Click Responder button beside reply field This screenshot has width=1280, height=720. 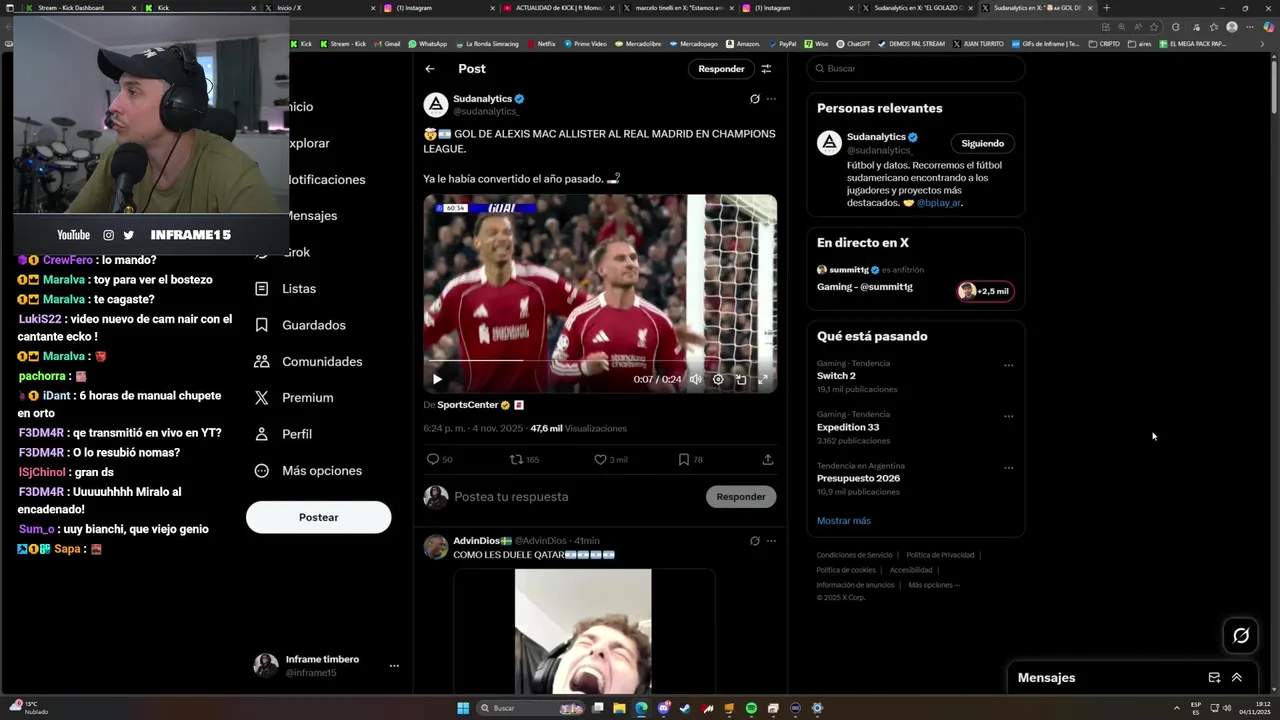[741, 497]
